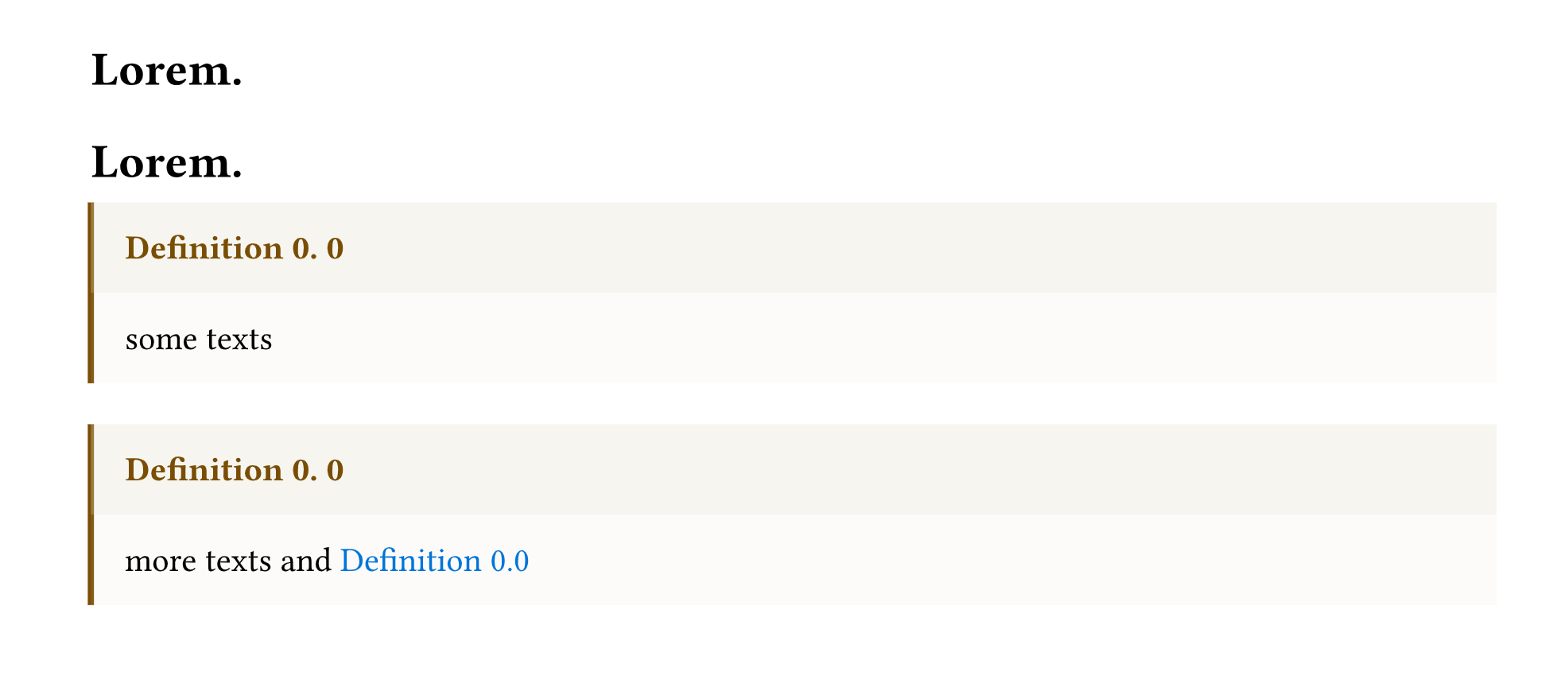The width and height of the screenshot is (1568, 676).
Task: Click the 'some texts' paragraph
Action: [199, 340]
